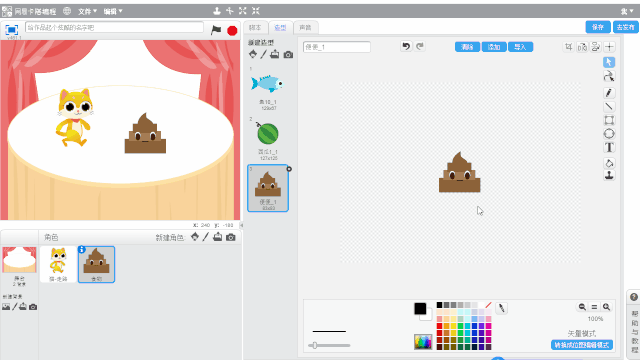Viewport: 640px width, 360px height.
Task: Select the cut scissors tool in top bar
Action: pyautogui.click(x=230, y=11)
